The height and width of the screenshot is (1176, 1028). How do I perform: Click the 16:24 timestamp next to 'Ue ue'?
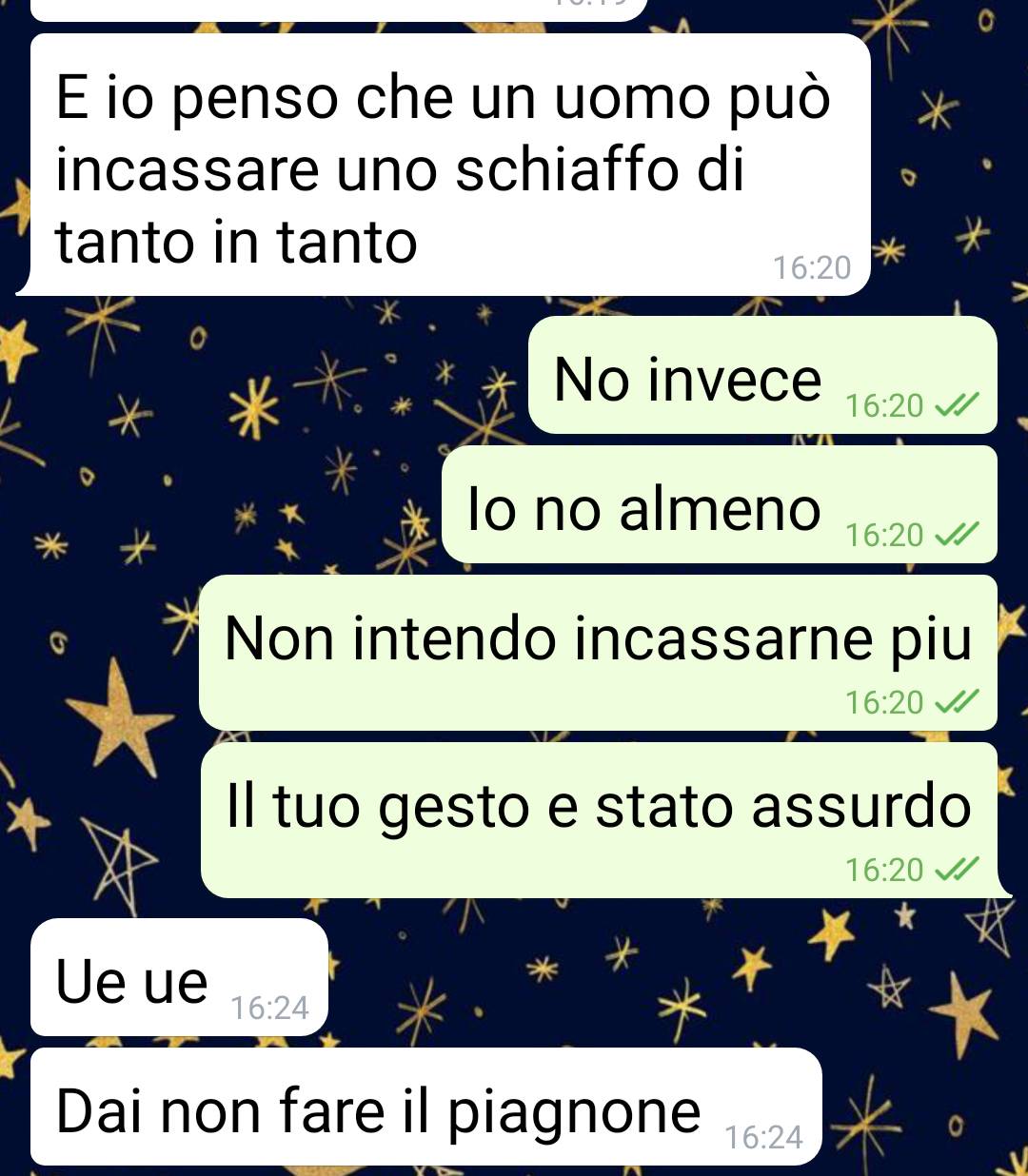(269, 1009)
